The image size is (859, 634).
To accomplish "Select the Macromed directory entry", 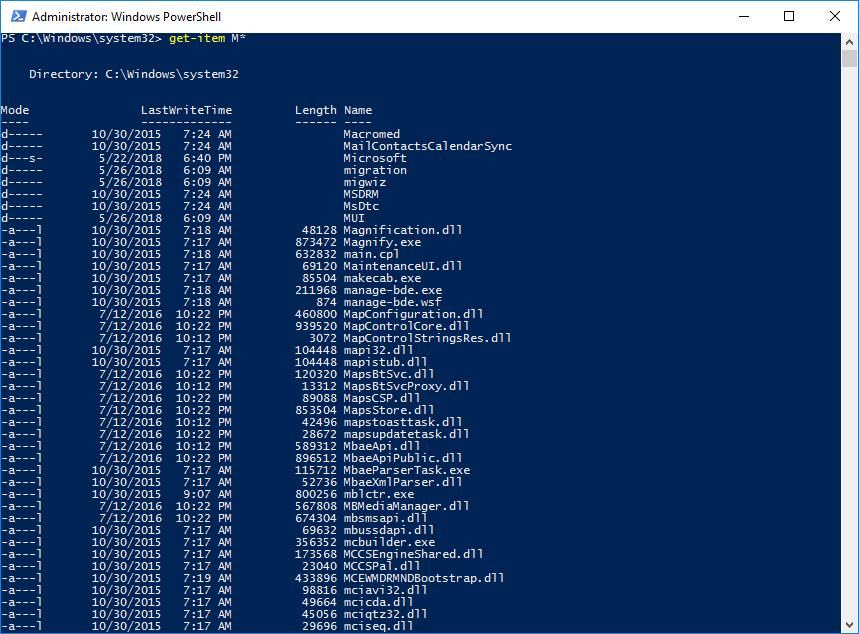I will coord(371,134).
